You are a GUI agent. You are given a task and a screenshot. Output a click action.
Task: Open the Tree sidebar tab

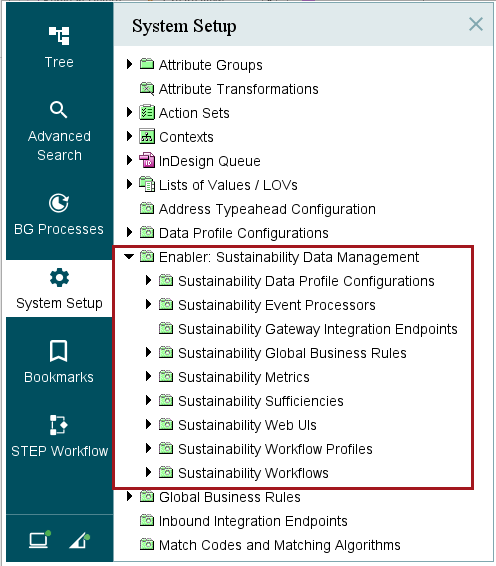point(59,47)
